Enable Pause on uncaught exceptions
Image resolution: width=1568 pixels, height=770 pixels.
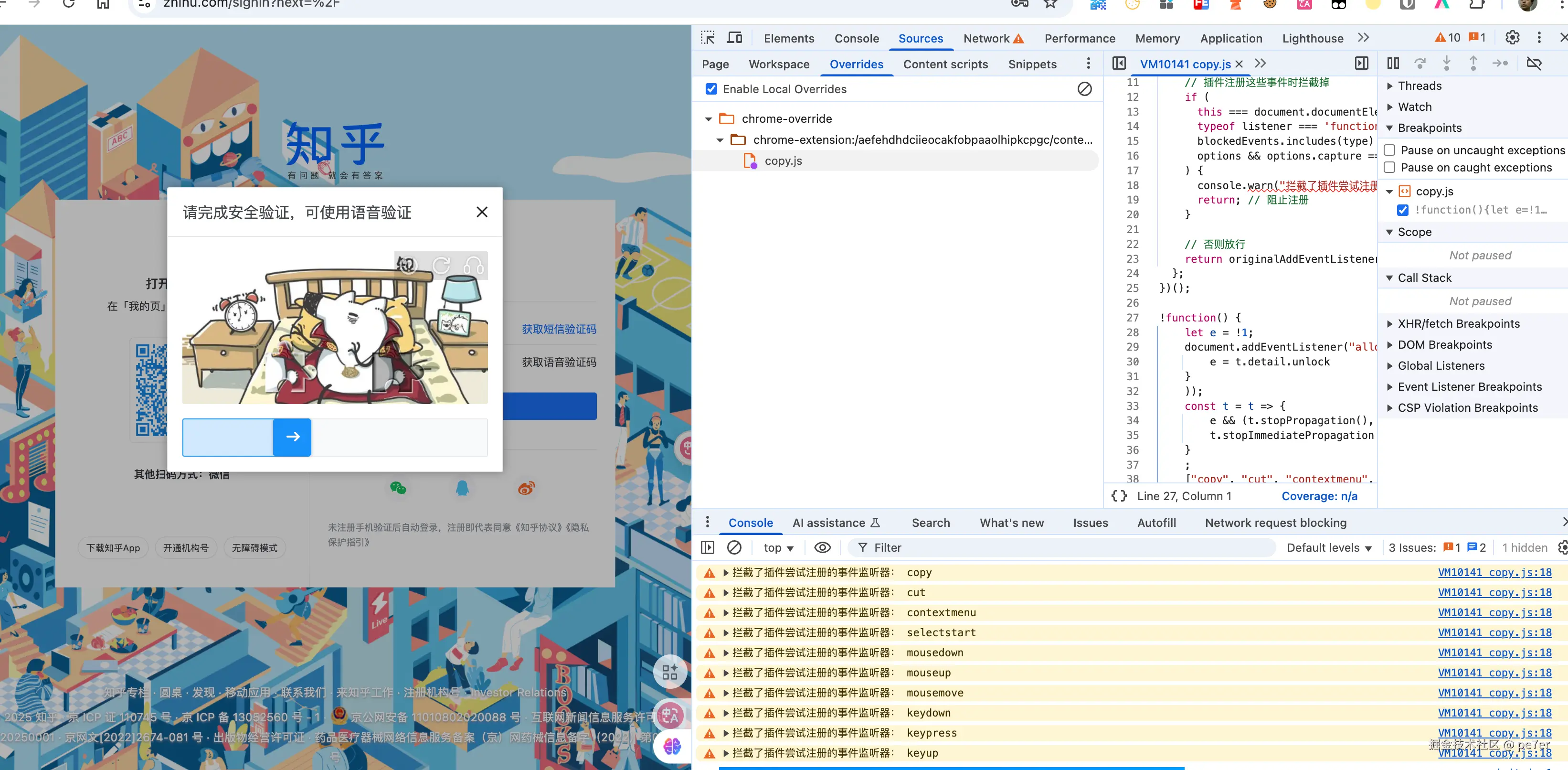click(1389, 150)
